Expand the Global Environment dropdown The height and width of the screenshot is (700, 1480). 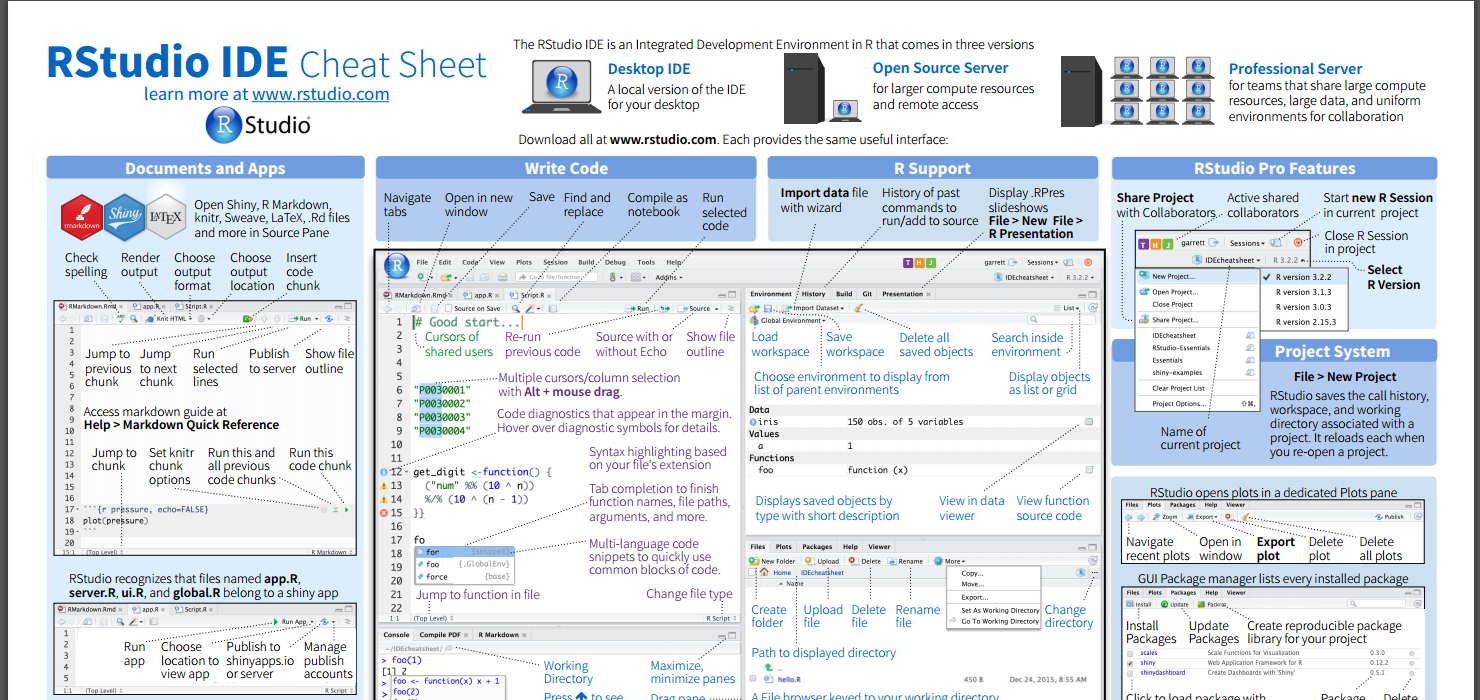click(788, 320)
